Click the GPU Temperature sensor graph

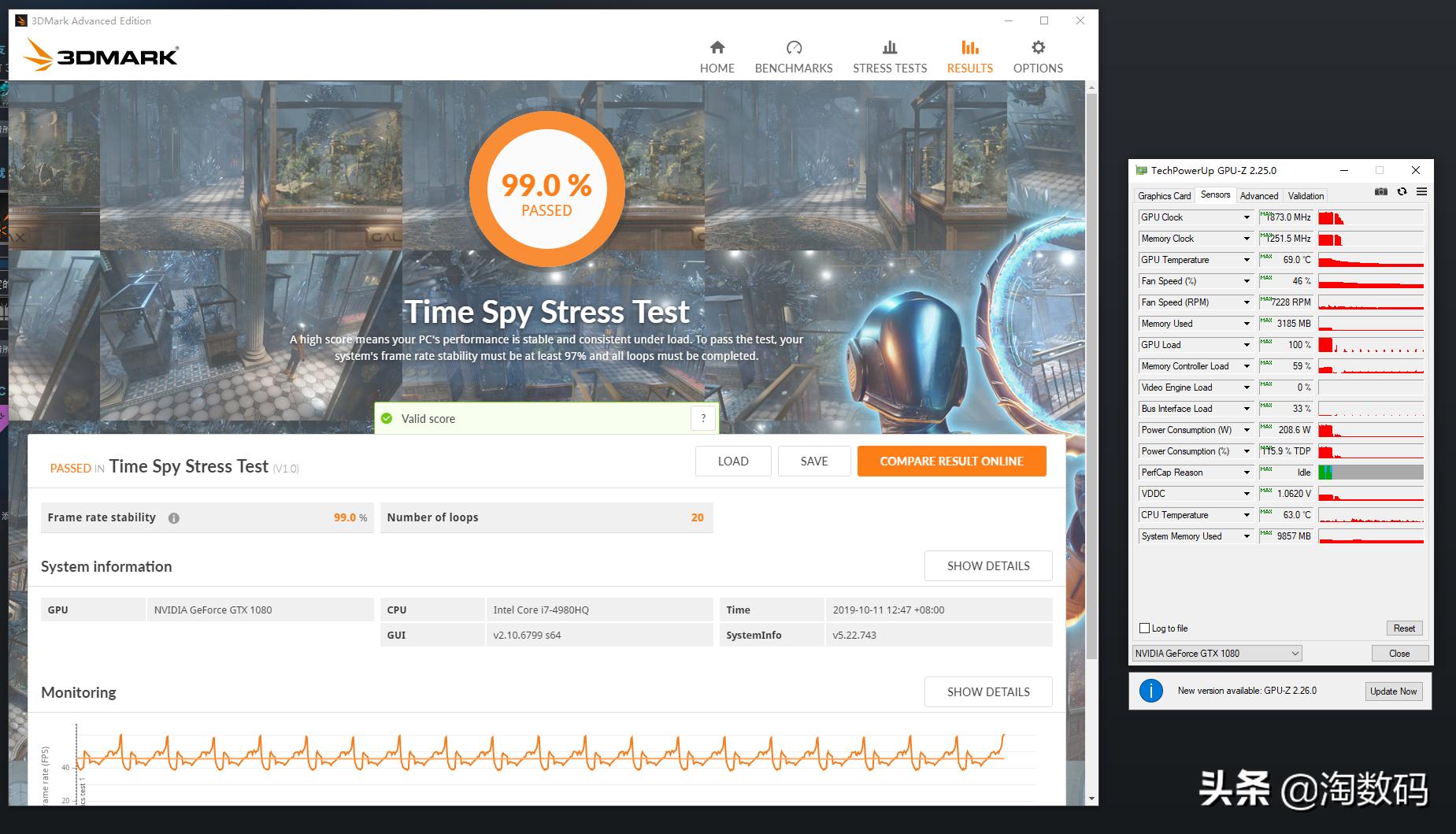point(1371,260)
